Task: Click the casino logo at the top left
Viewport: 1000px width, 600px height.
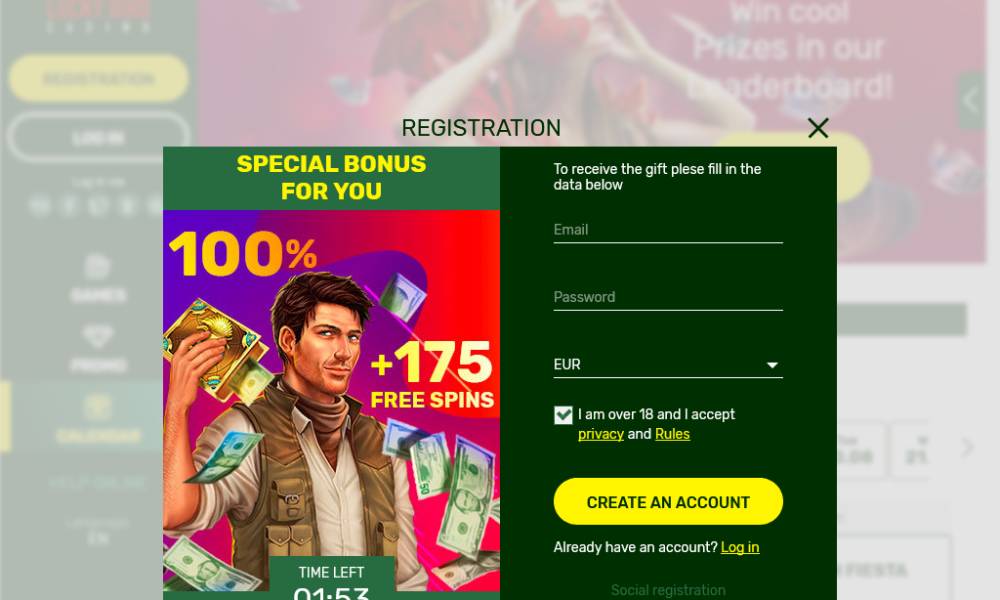Action: (98, 16)
